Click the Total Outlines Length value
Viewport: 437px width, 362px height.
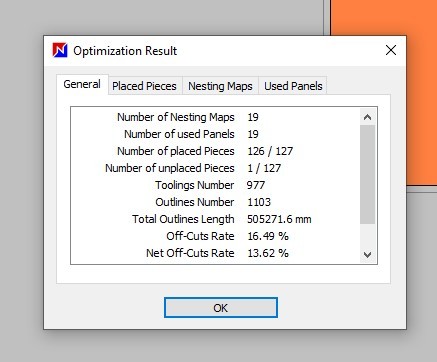tap(279, 219)
